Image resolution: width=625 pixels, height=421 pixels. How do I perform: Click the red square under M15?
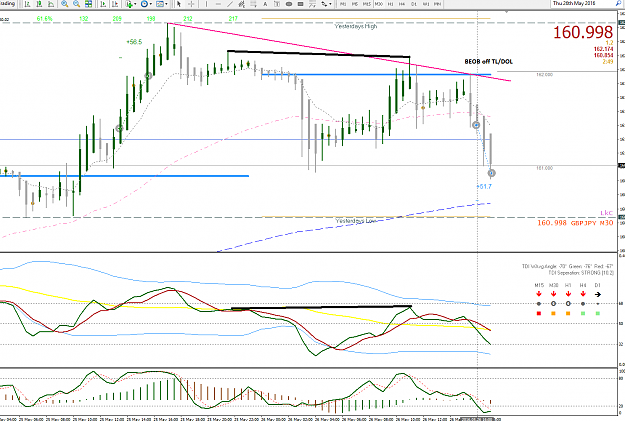(539, 313)
